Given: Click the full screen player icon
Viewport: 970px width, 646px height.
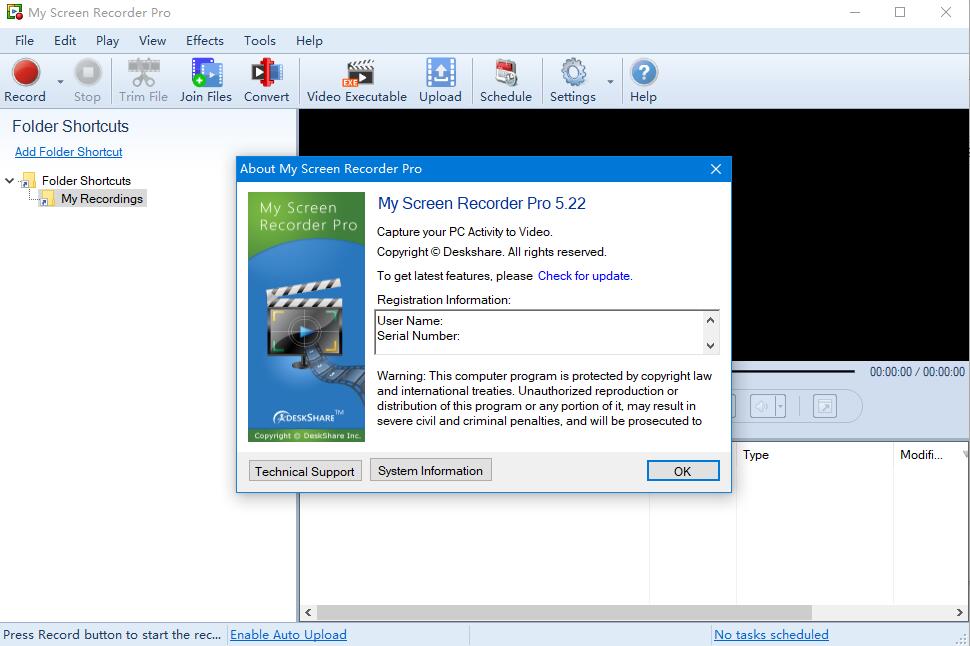Looking at the screenshot, I should (825, 407).
